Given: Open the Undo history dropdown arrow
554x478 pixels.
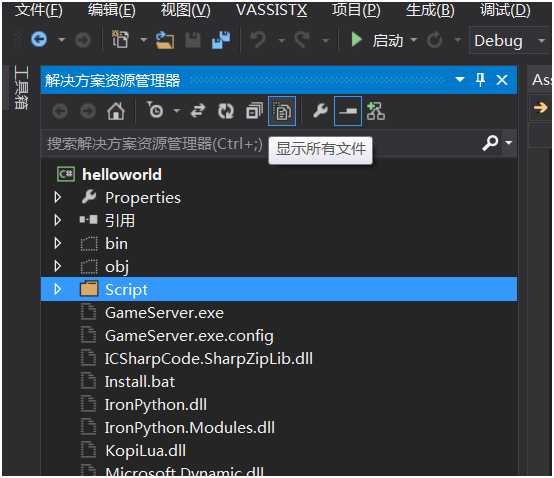Looking at the screenshot, I should (x=282, y=41).
